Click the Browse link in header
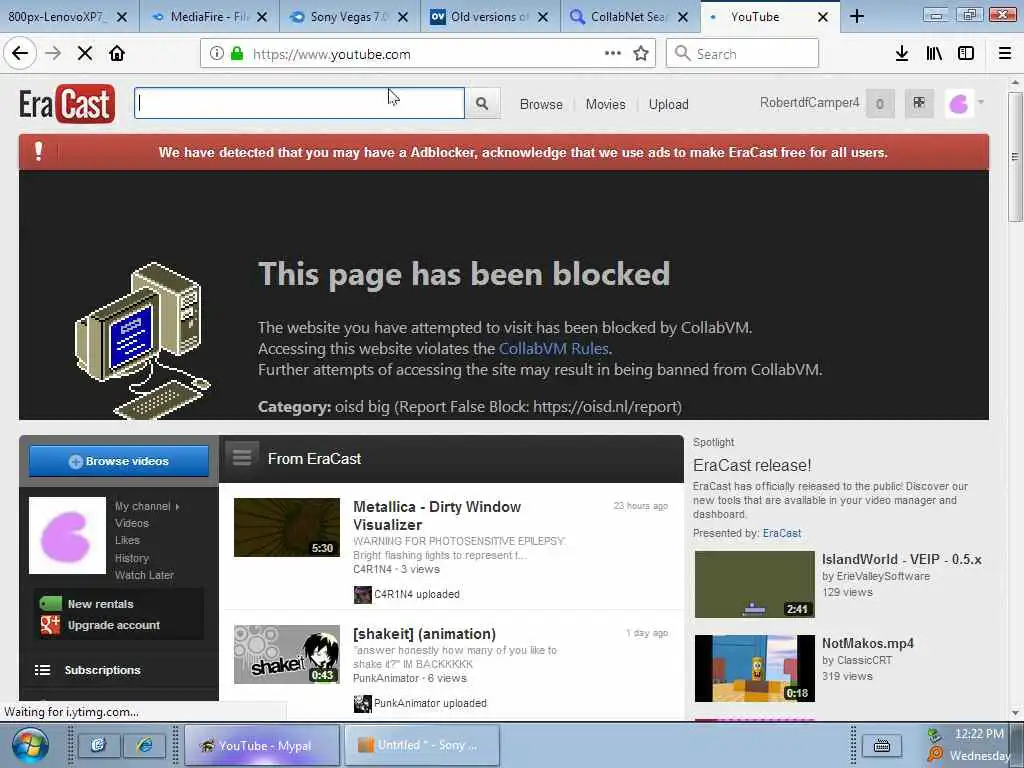 click(x=541, y=104)
